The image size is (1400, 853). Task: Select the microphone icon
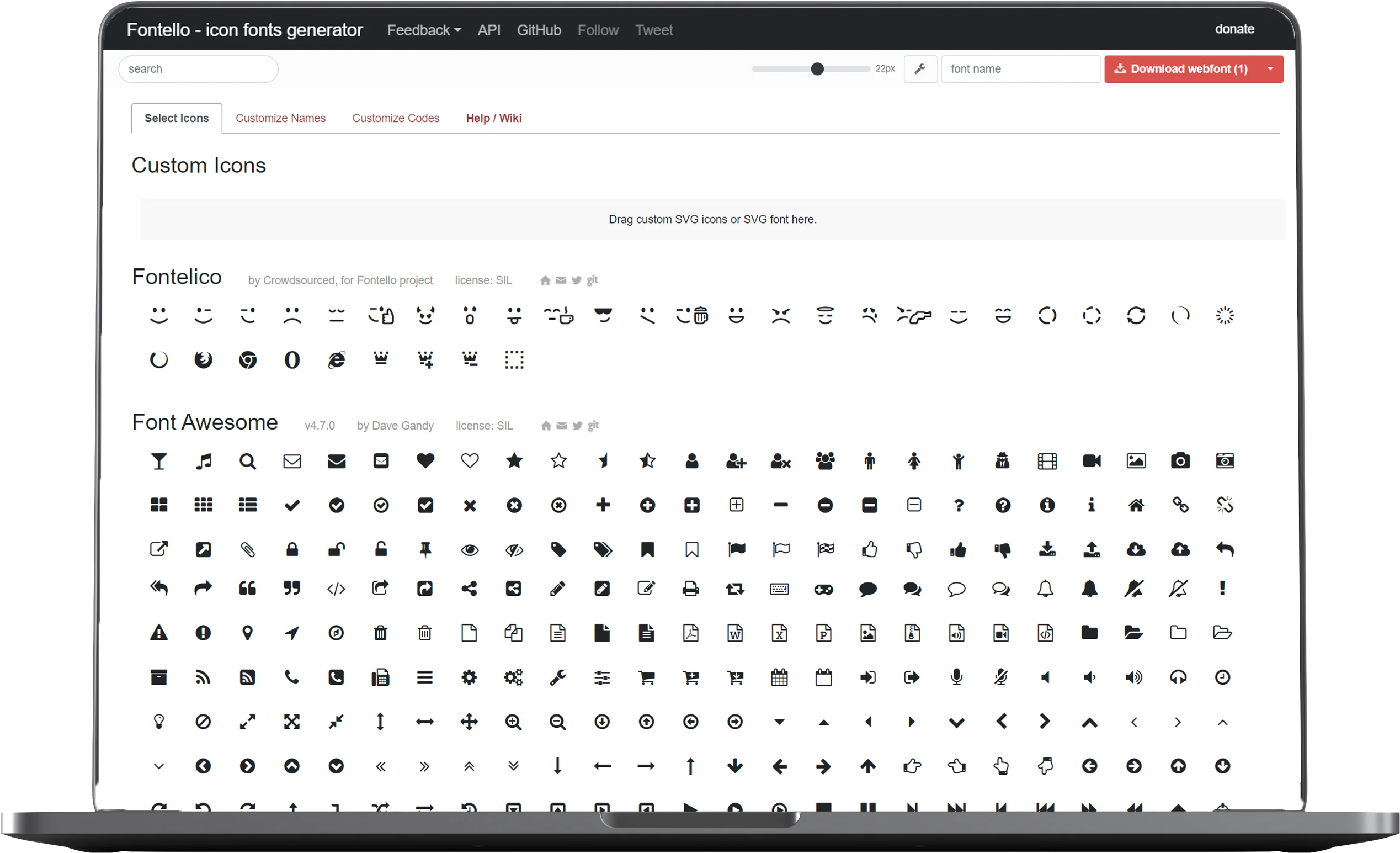(x=956, y=677)
